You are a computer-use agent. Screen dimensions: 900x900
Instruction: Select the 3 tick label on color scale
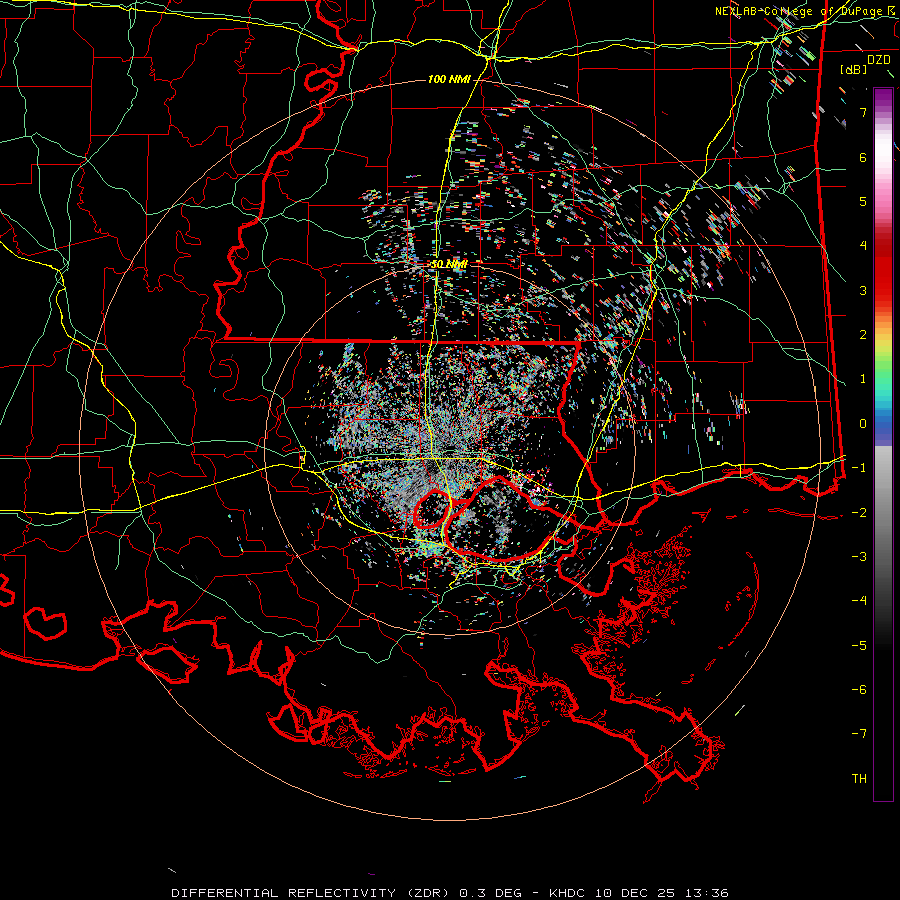coord(863,290)
